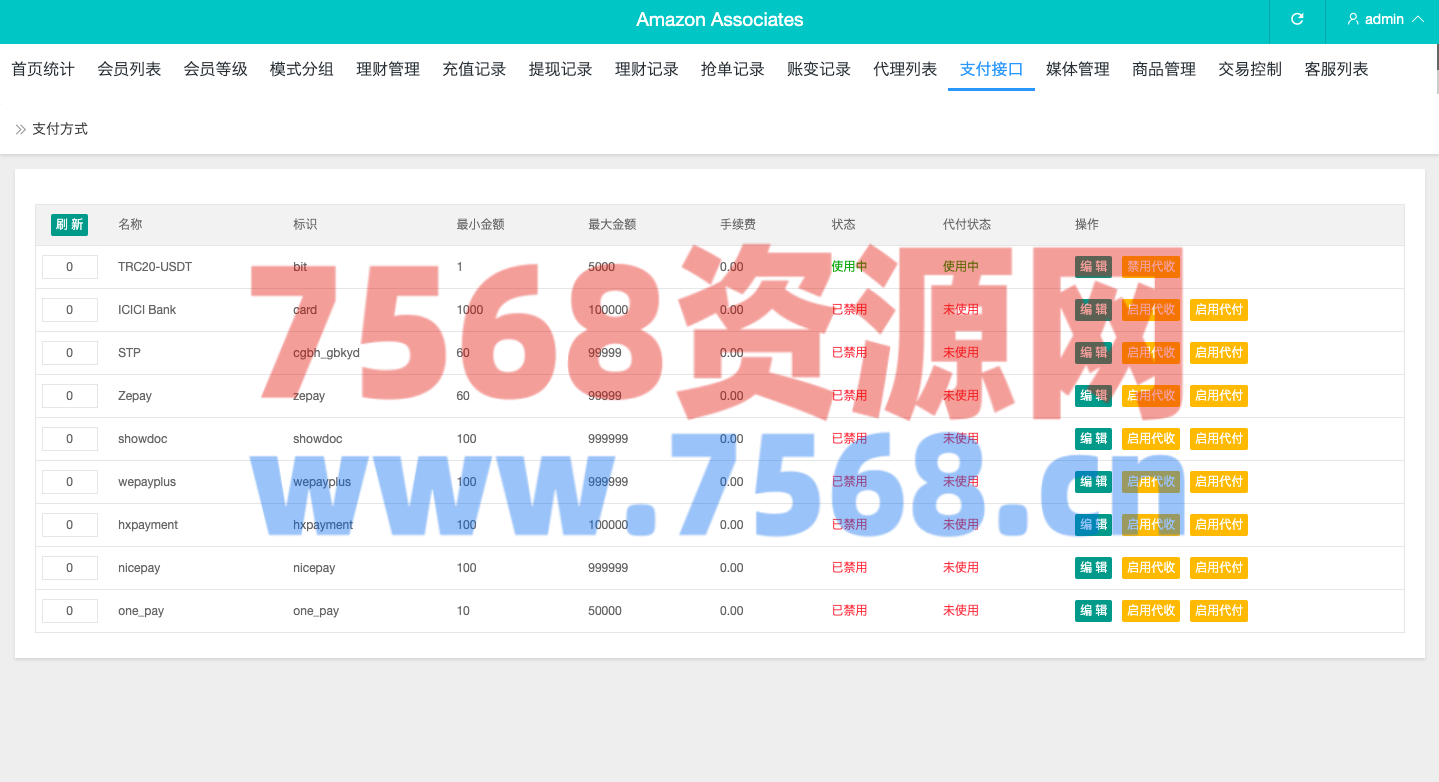Disable collection for TRC20-USDT (禁用代收)
Viewport: 1439px width, 782px height.
point(1150,267)
